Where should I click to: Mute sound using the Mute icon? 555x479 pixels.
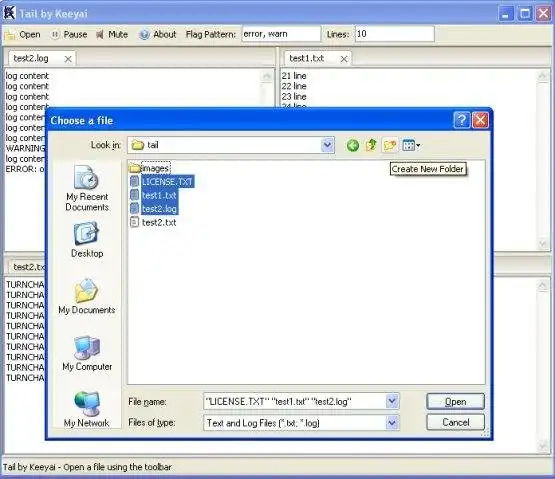(100, 34)
